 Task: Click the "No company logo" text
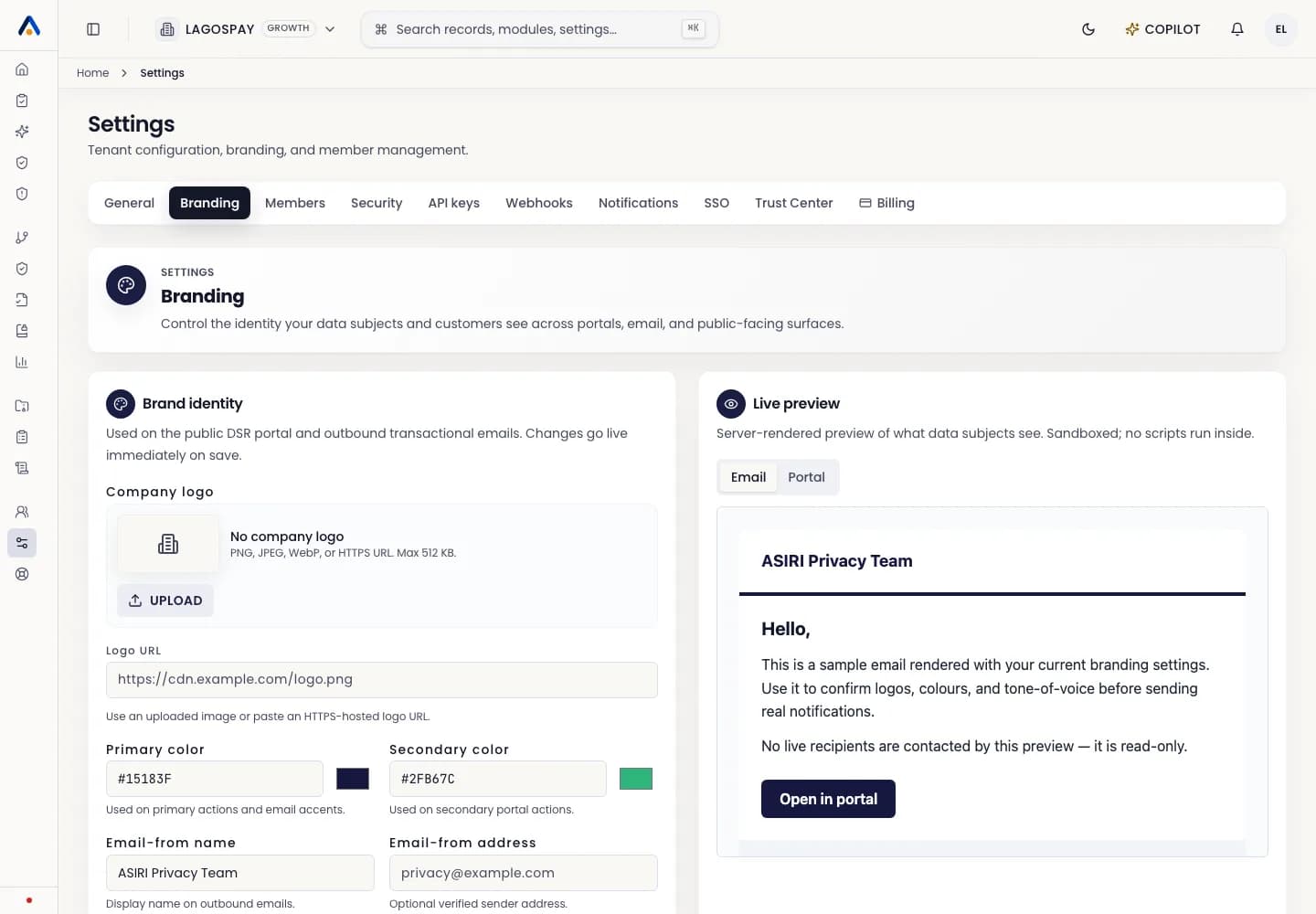[287, 537]
